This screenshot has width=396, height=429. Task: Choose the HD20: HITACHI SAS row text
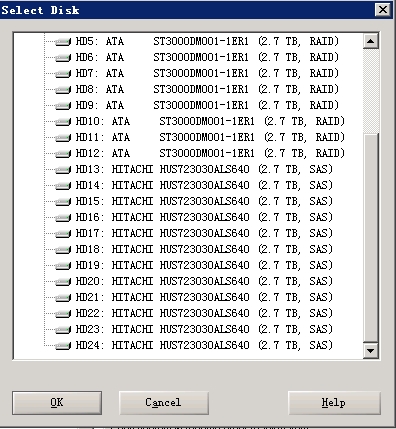tap(204, 281)
